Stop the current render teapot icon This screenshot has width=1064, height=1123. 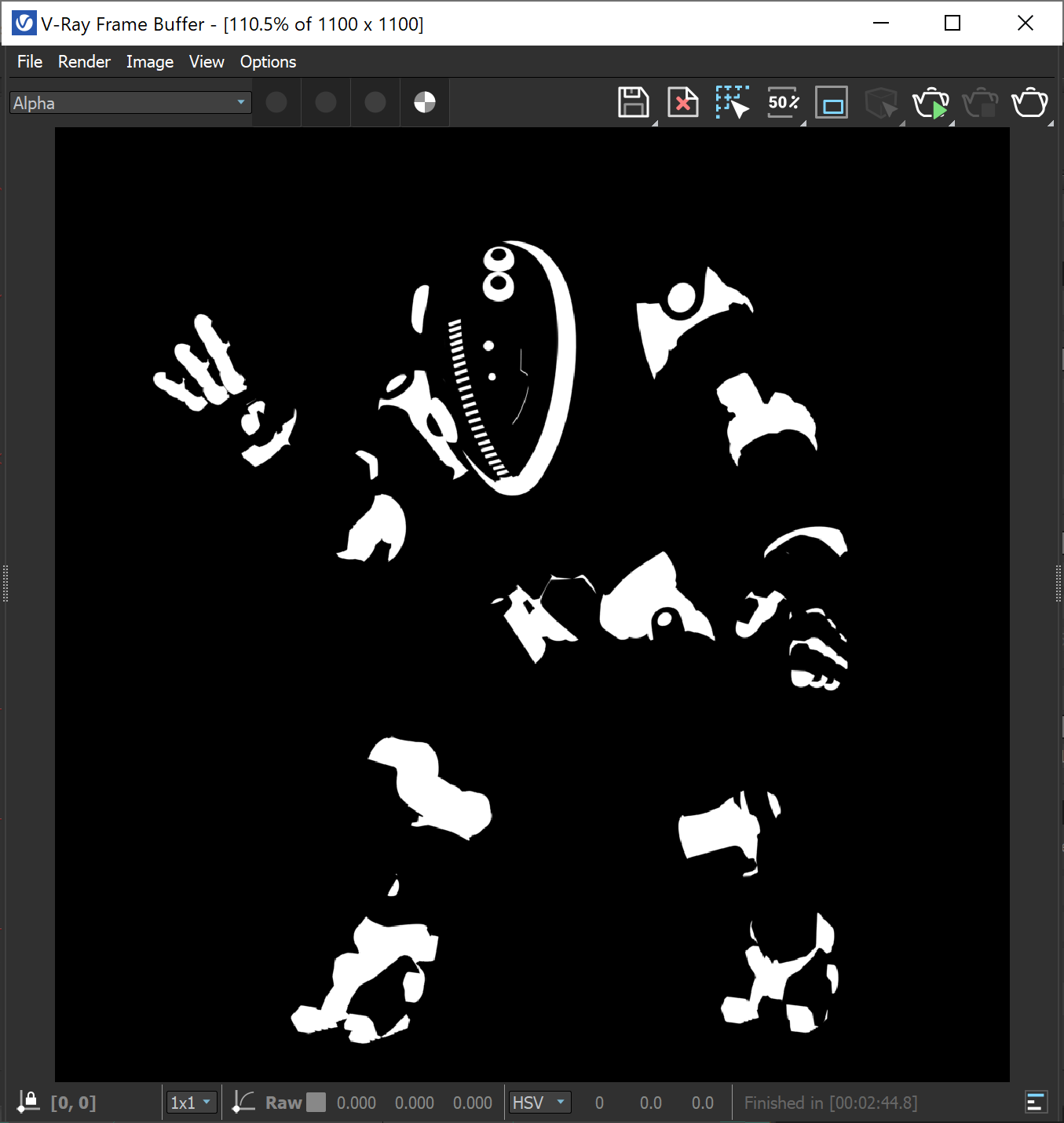coord(980,102)
